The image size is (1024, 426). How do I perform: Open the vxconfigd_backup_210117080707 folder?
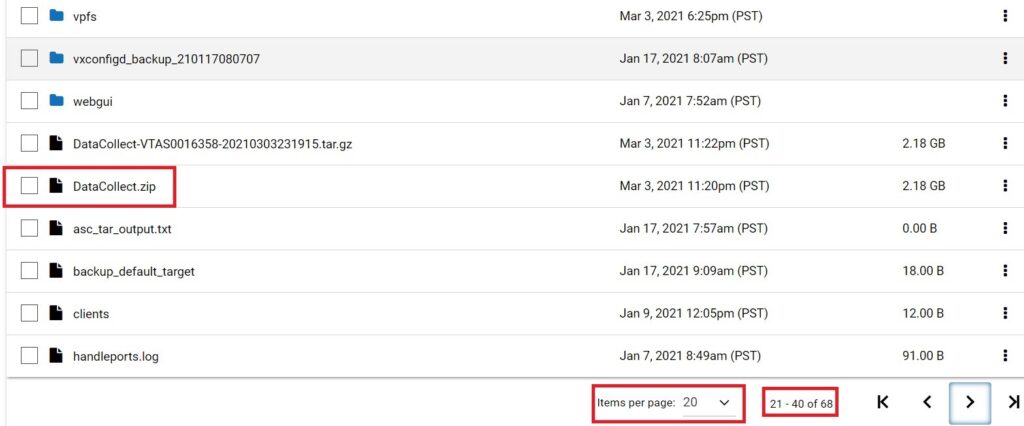tap(167, 59)
